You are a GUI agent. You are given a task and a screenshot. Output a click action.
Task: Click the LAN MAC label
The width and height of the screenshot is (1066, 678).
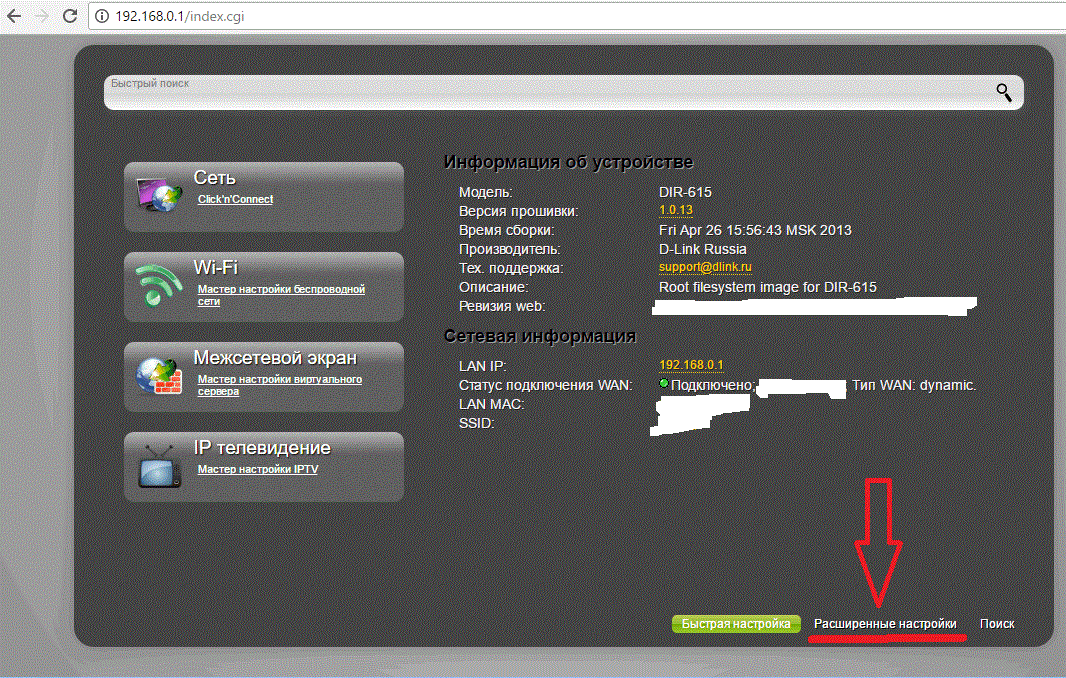pyautogui.click(x=491, y=405)
